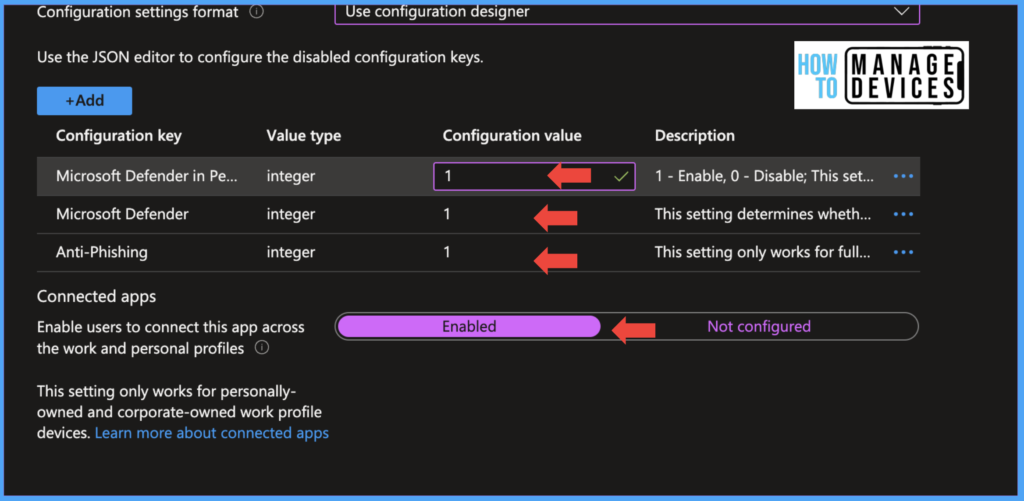Screen dimensions: 1024x501
Task: Click the Value type column header
Action: tap(304, 136)
